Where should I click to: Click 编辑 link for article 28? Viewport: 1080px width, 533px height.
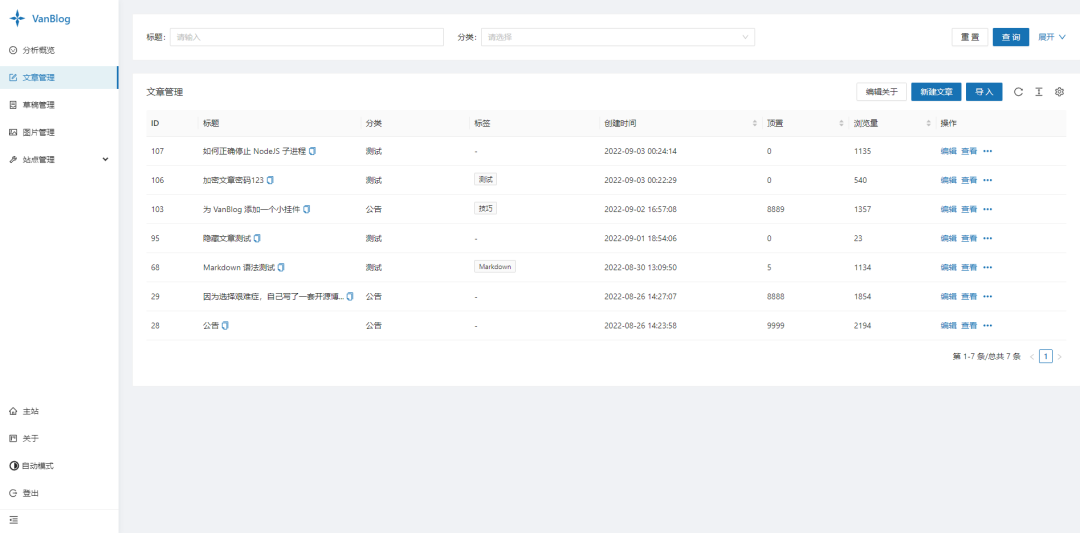[948, 325]
